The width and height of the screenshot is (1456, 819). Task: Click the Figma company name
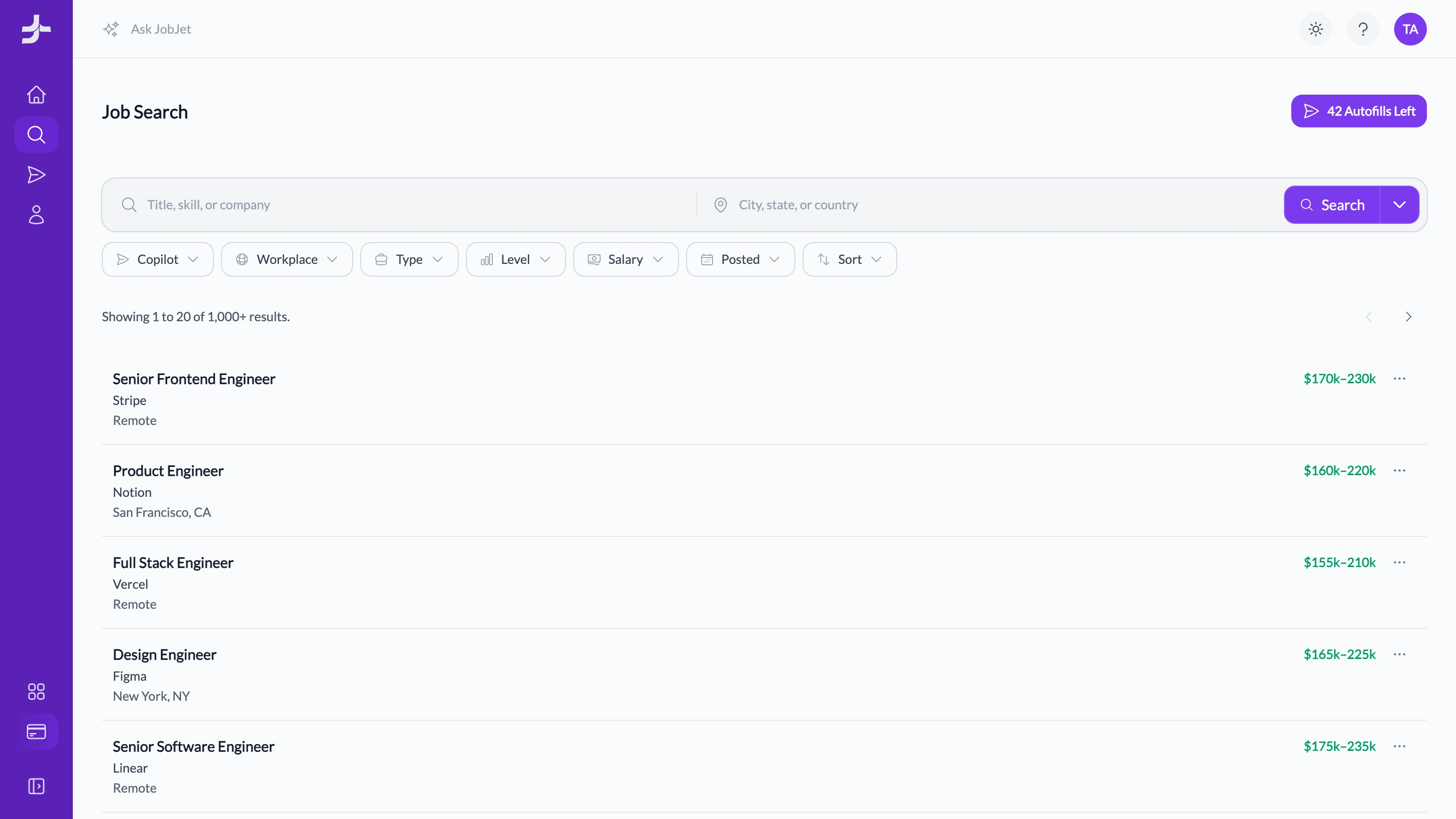coord(129,676)
